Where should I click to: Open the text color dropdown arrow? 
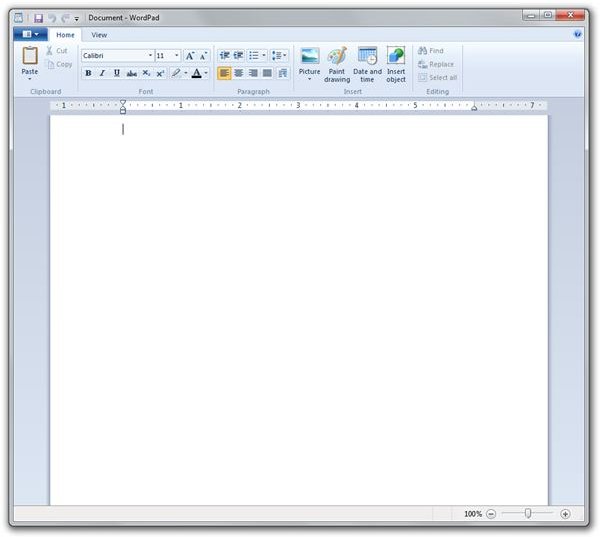[206, 73]
